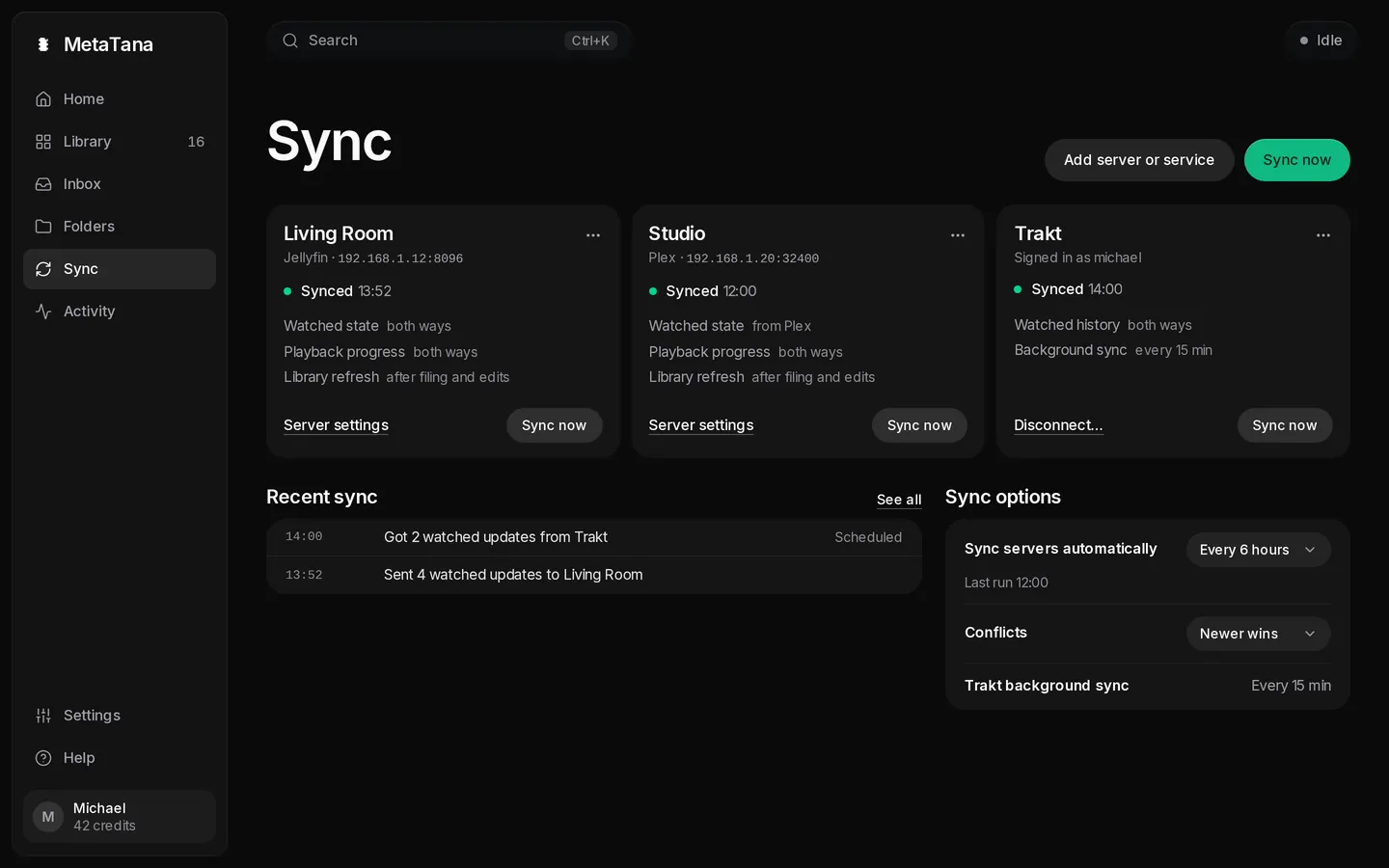
Task: Click the Trakt Disconnect link
Action: click(x=1058, y=425)
